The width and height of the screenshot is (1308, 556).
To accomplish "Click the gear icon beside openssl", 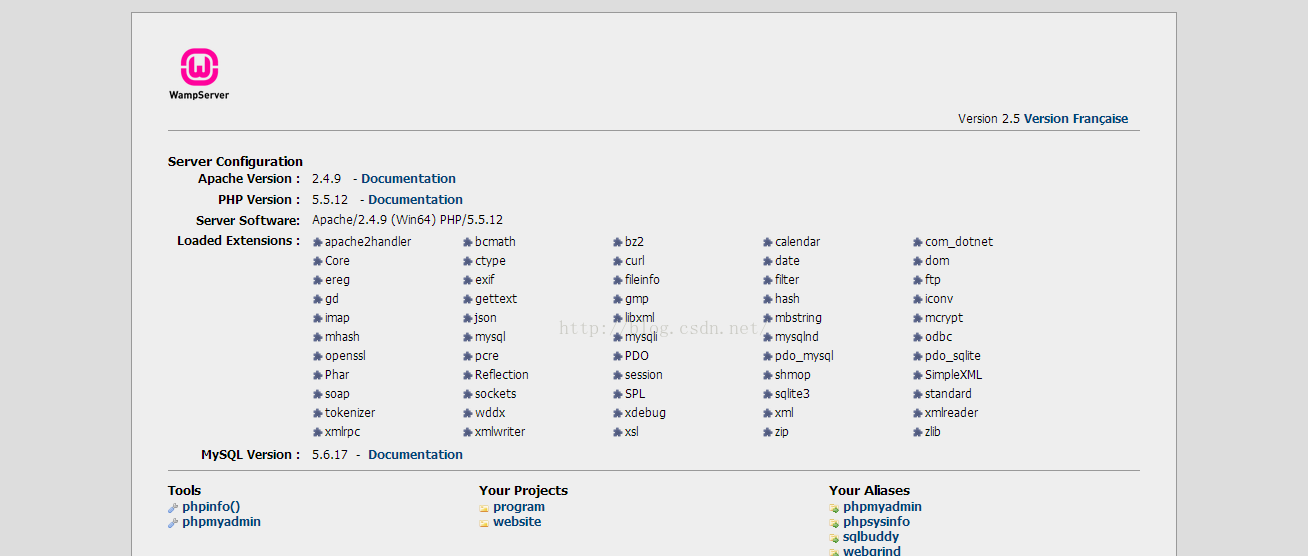I will (317, 356).
